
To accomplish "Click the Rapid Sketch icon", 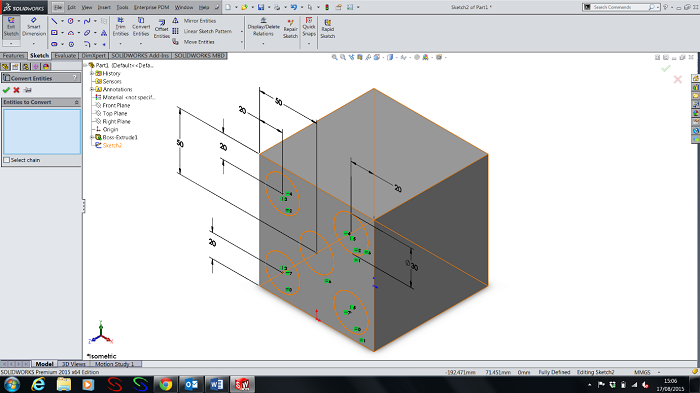I will click(x=327, y=29).
